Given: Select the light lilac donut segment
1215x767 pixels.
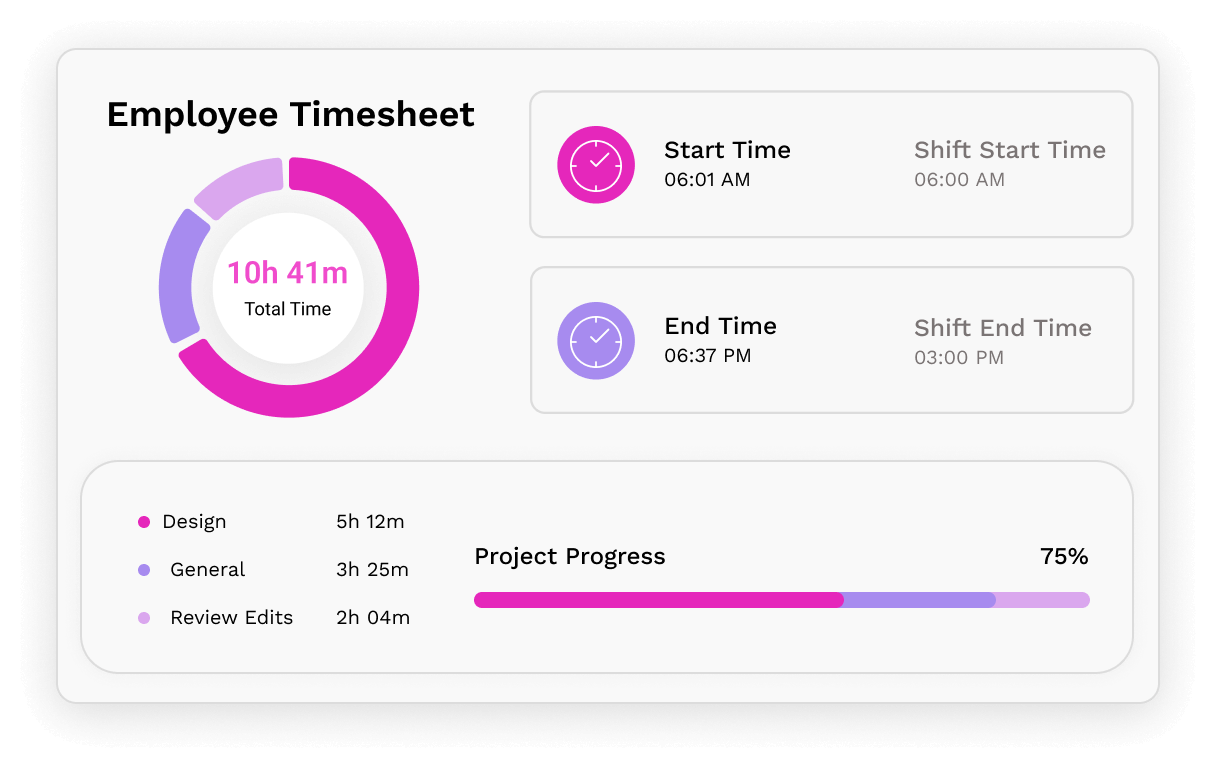Looking at the screenshot, I should (240, 185).
